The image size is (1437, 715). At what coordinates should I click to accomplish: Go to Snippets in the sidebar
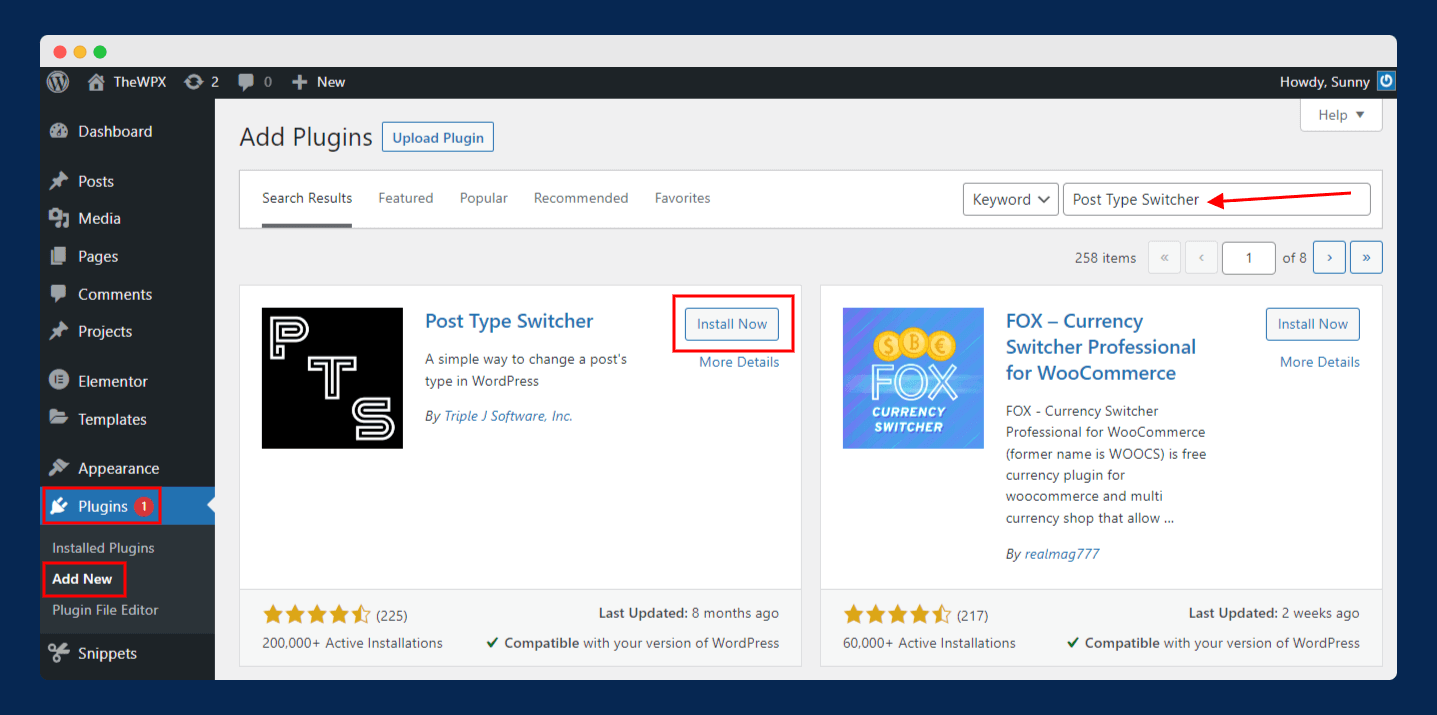point(107,653)
